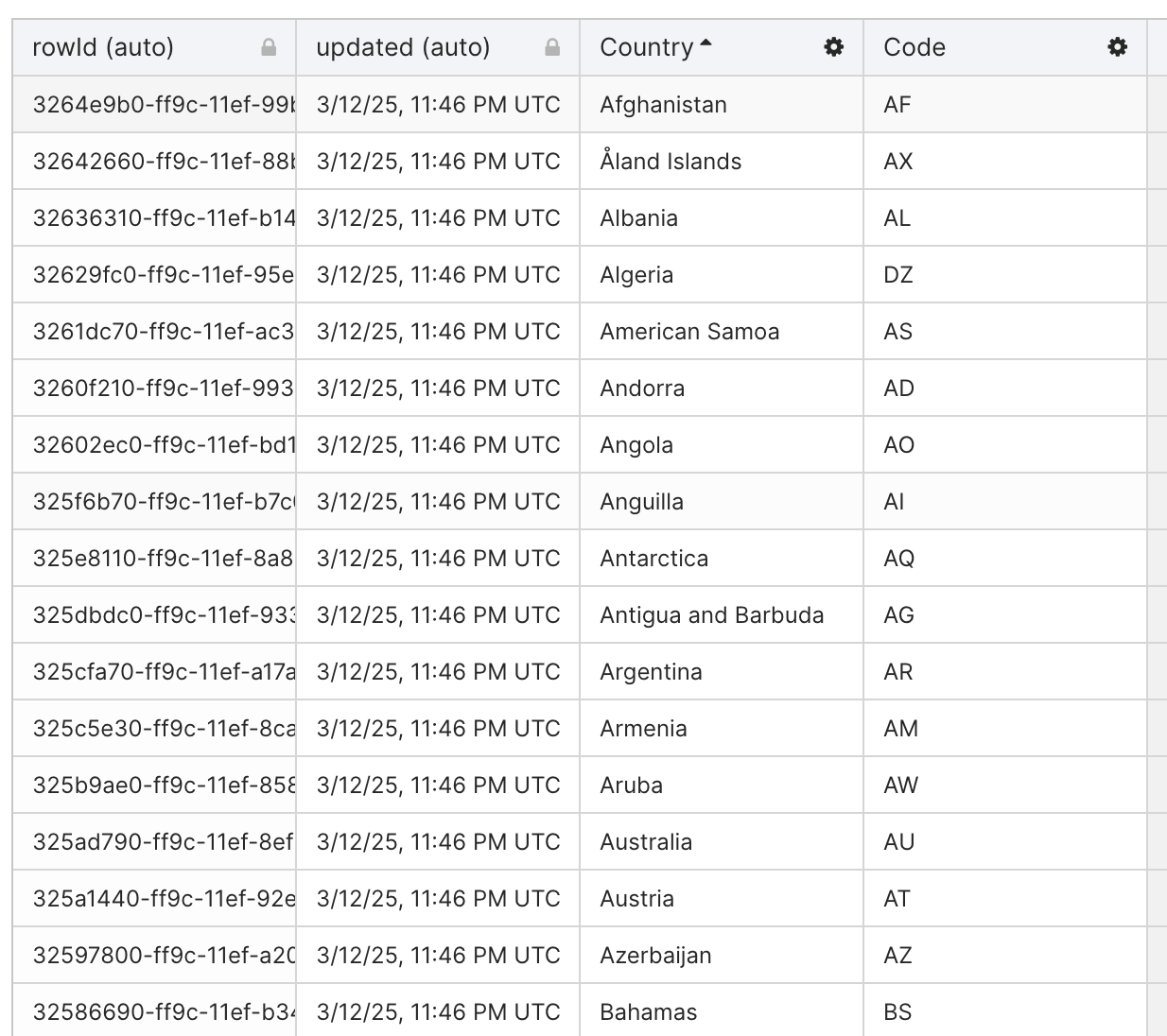Click the AZ code cell
The width and height of the screenshot is (1167, 1036).
[897, 956]
